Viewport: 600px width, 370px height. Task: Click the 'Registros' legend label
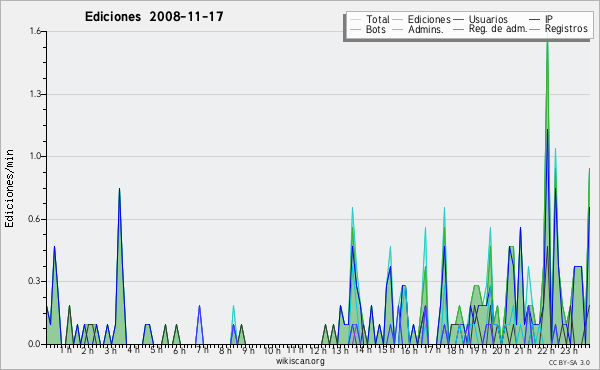(566, 29)
